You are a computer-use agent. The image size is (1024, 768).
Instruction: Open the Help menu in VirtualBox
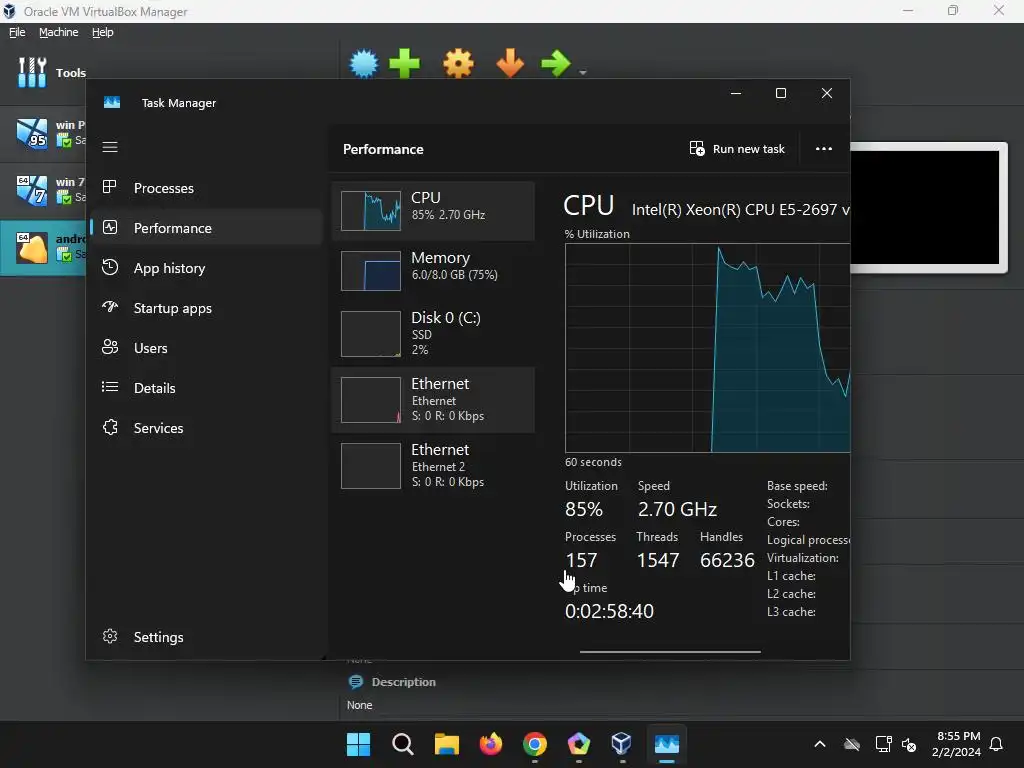(103, 32)
